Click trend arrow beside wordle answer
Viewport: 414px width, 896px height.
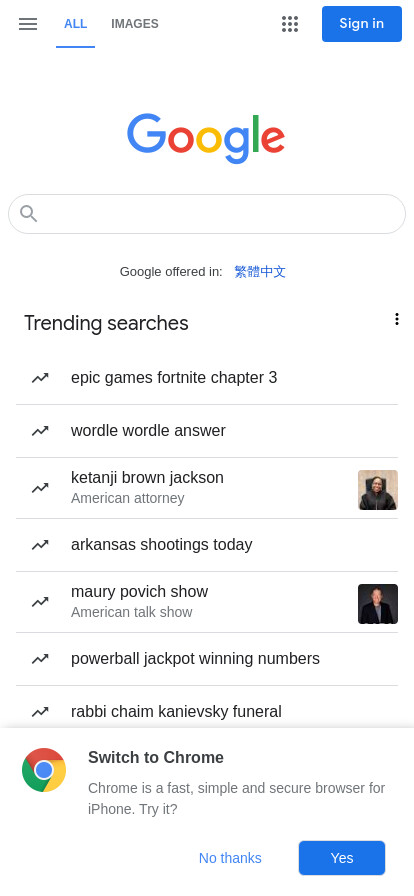pos(40,431)
